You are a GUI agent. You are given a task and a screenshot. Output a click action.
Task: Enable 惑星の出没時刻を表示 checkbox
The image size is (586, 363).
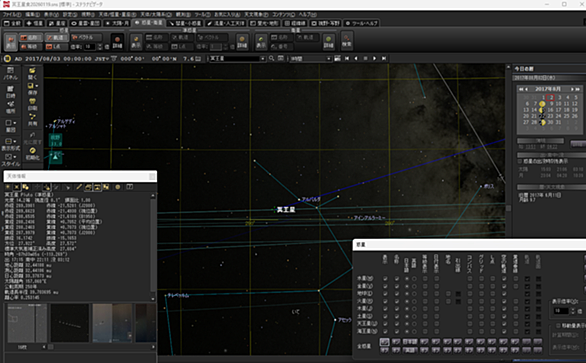[520, 161]
